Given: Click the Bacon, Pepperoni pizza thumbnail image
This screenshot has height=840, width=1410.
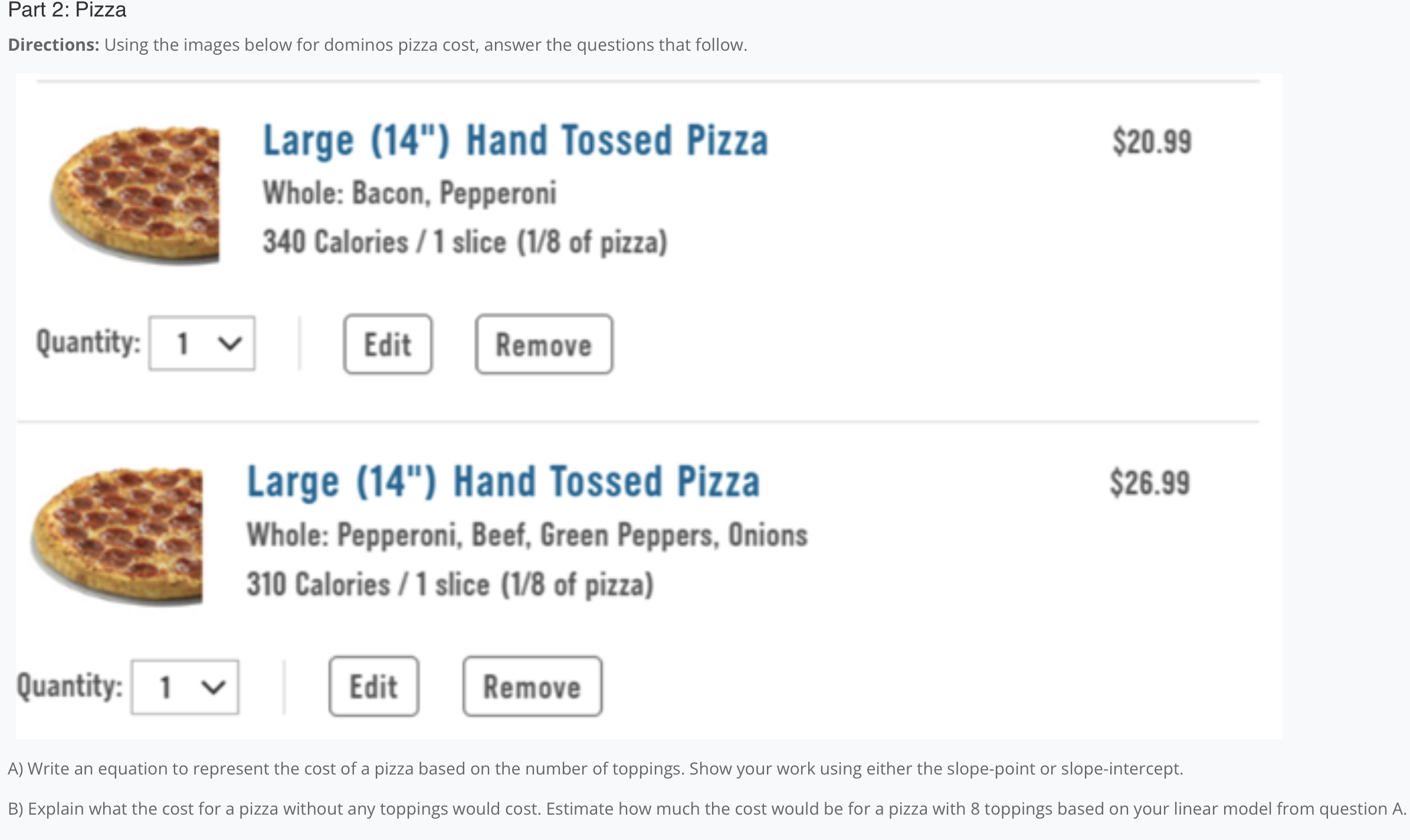Looking at the screenshot, I should click(136, 193).
